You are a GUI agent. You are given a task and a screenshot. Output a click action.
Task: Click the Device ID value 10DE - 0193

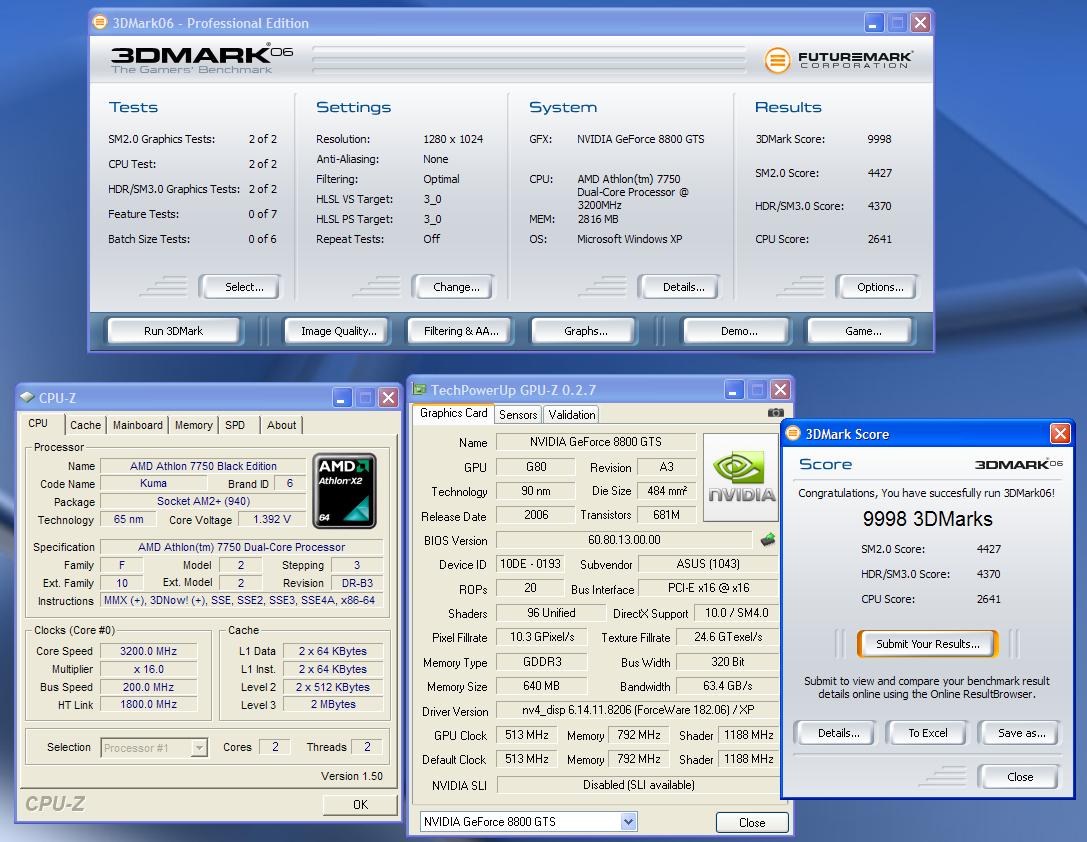pos(530,564)
